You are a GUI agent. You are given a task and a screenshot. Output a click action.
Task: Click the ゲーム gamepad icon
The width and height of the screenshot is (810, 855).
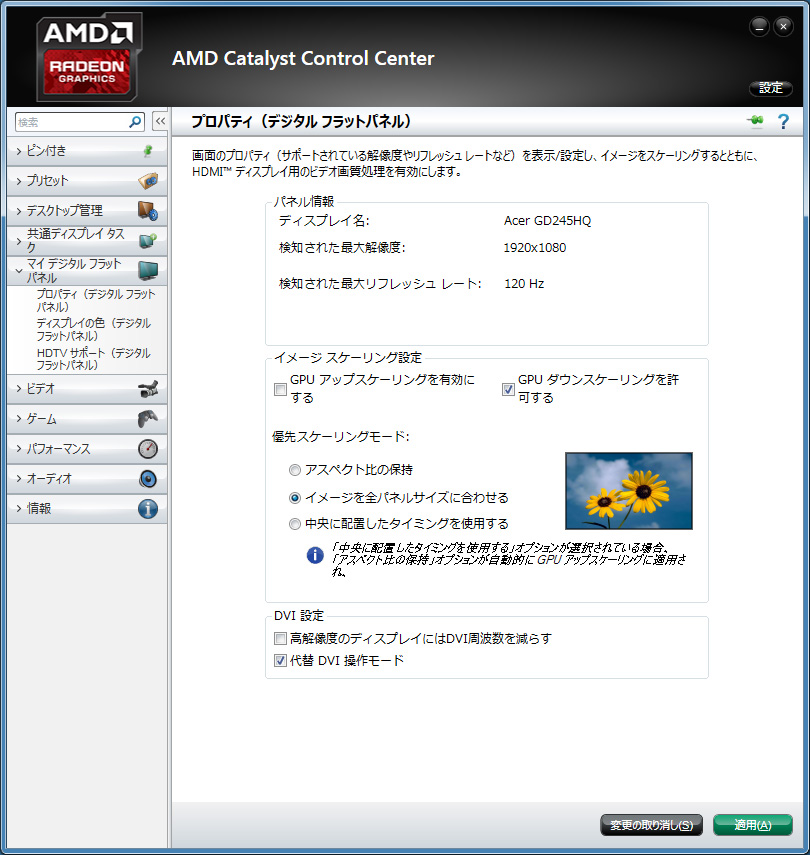tap(148, 419)
